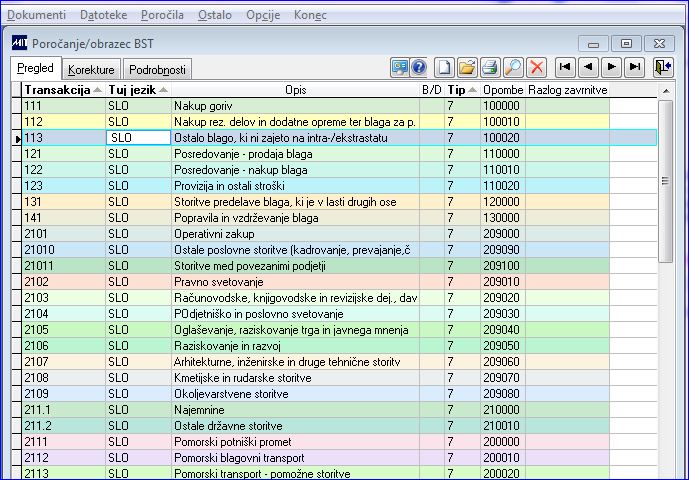
Task: Delete record using red X icon
Action: click(537, 68)
